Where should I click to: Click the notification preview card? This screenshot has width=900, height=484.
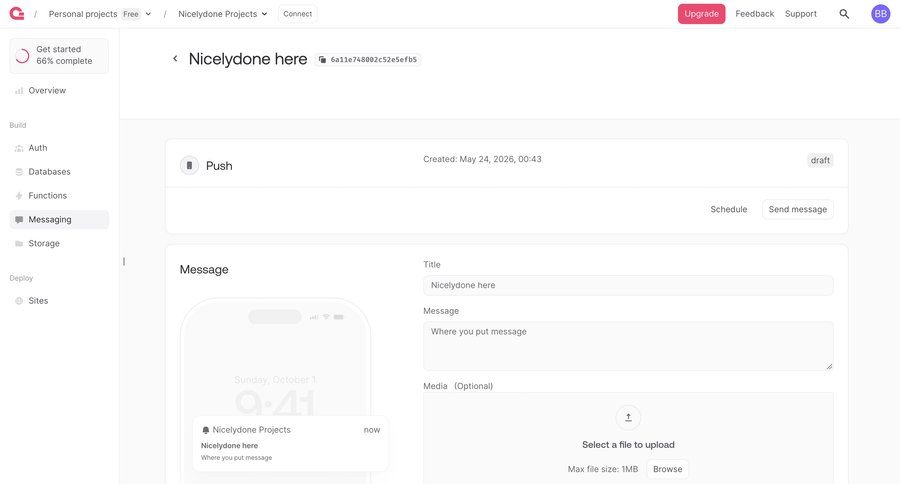point(290,444)
